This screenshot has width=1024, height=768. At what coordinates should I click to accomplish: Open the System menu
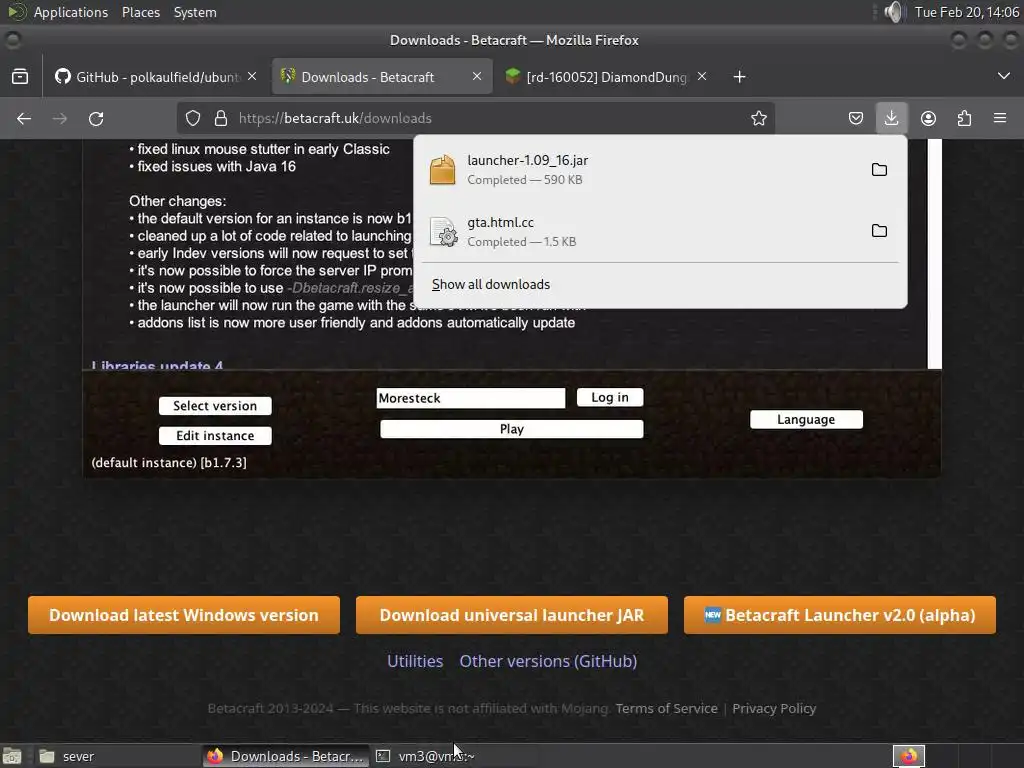pyautogui.click(x=195, y=12)
